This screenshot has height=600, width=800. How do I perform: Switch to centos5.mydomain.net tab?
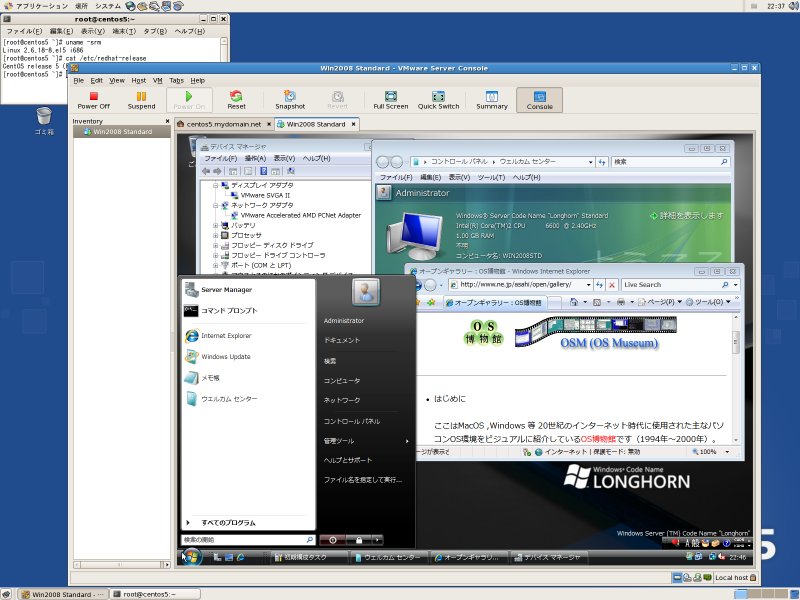[x=223, y=124]
